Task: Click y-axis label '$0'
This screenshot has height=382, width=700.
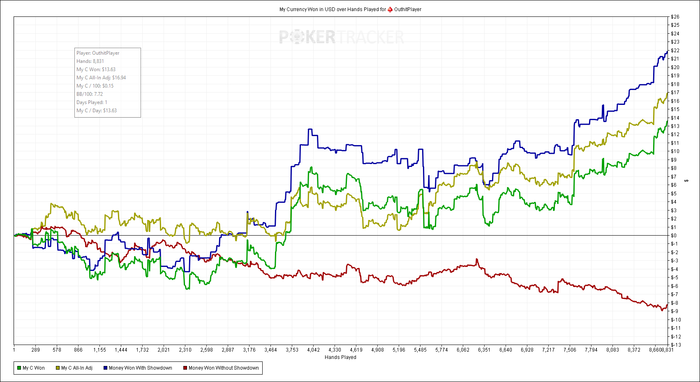Action: pyautogui.click(x=674, y=235)
